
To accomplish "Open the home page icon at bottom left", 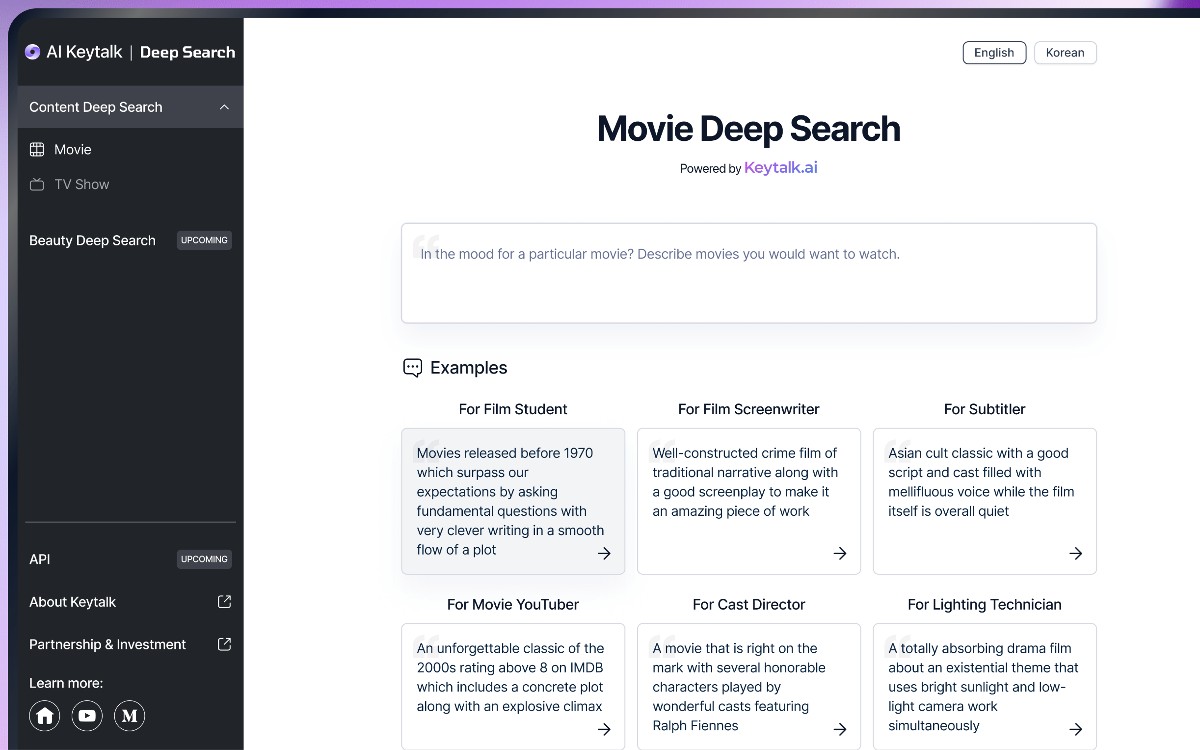I will [x=44, y=716].
